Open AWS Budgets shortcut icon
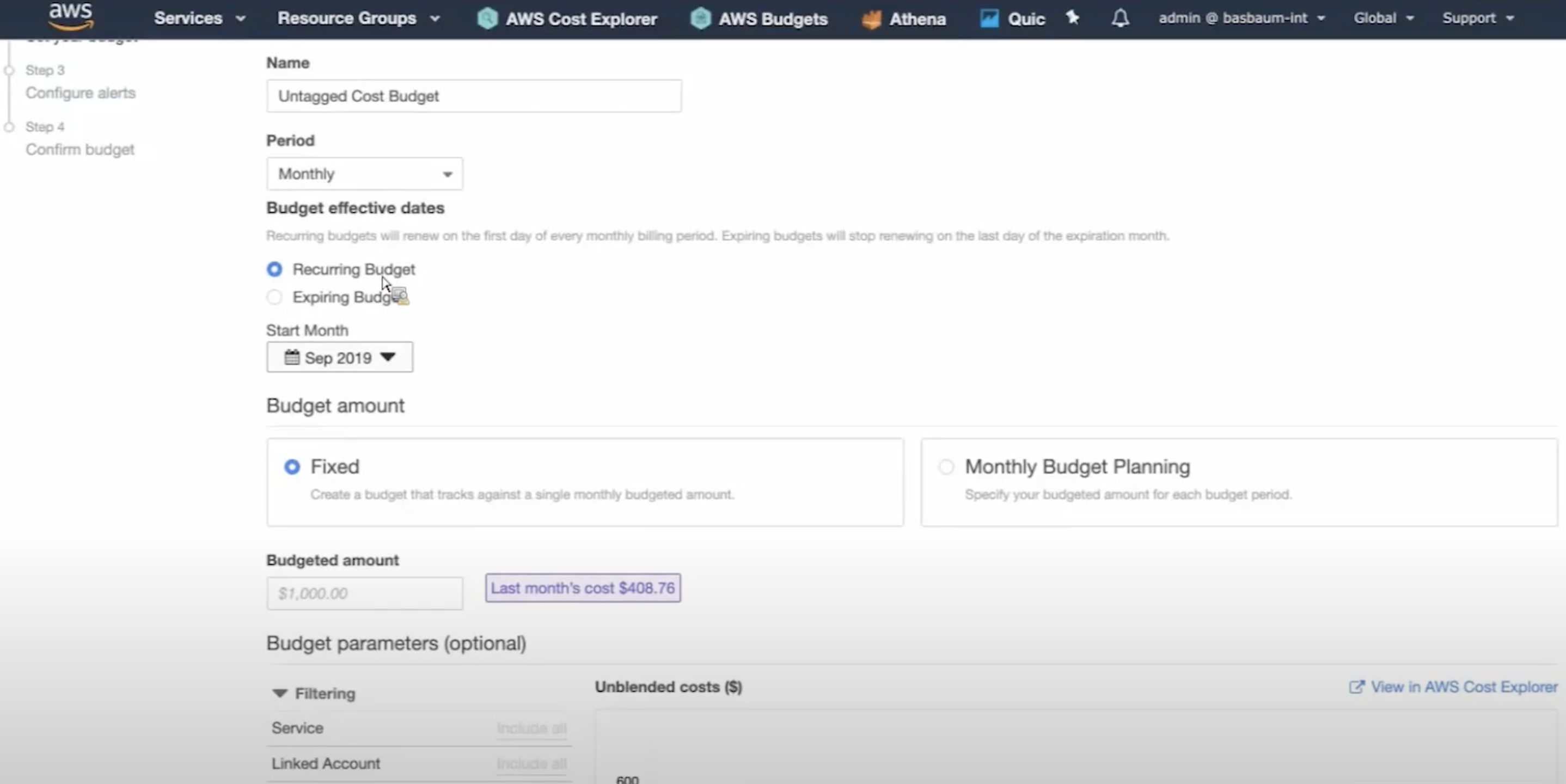Image resolution: width=1566 pixels, height=784 pixels. (x=700, y=18)
